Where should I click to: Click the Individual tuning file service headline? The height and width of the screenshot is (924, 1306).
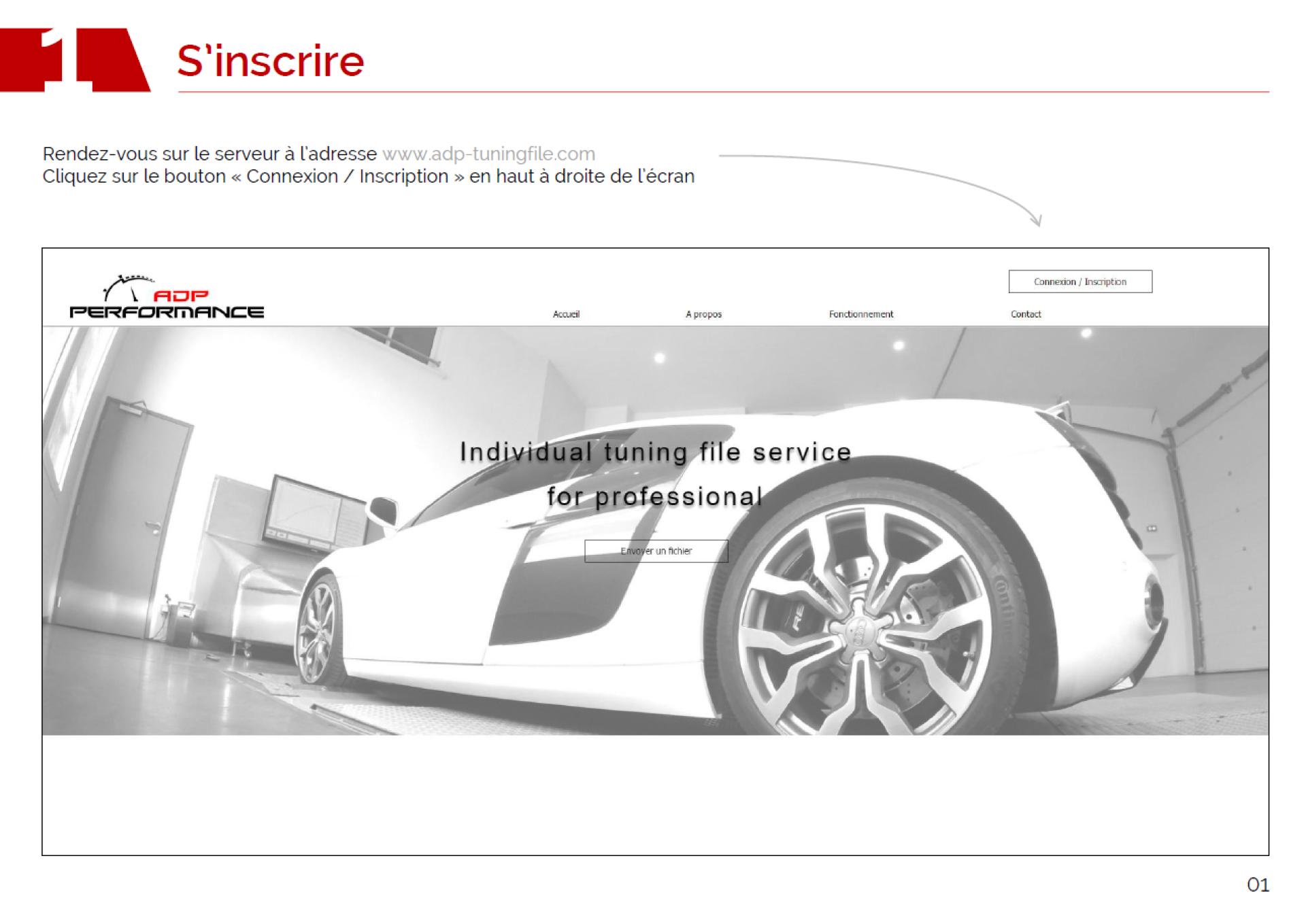tap(655, 452)
